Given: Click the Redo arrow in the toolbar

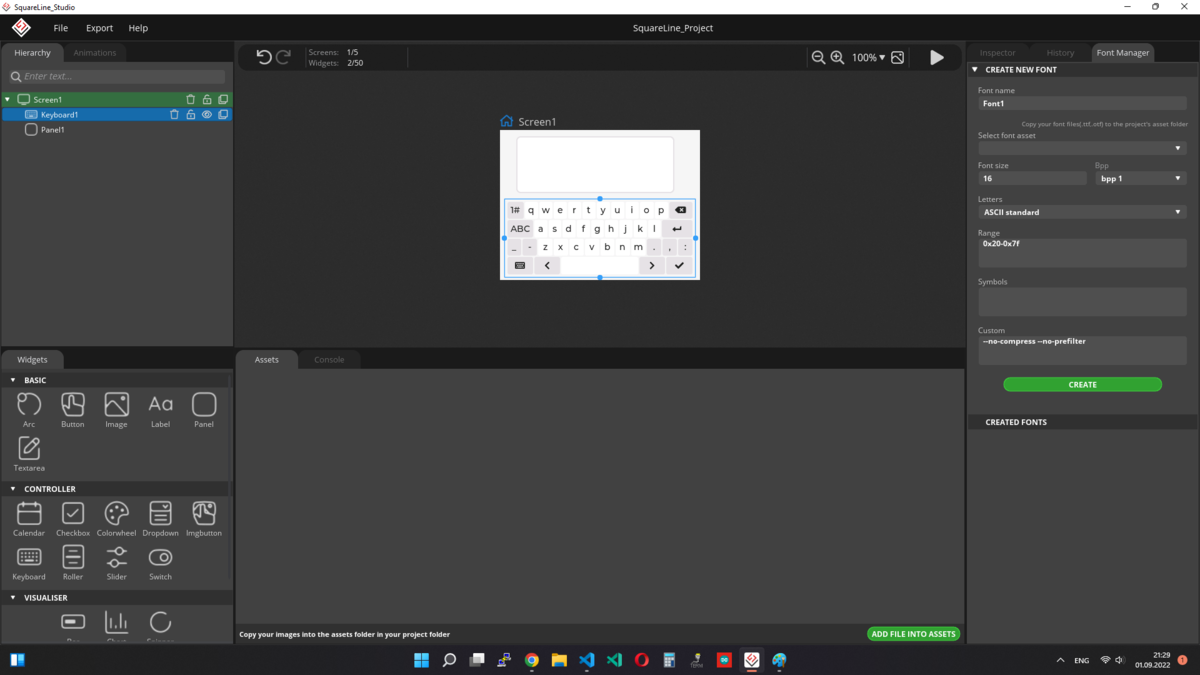Looking at the screenshot, I should click(283, 58).
